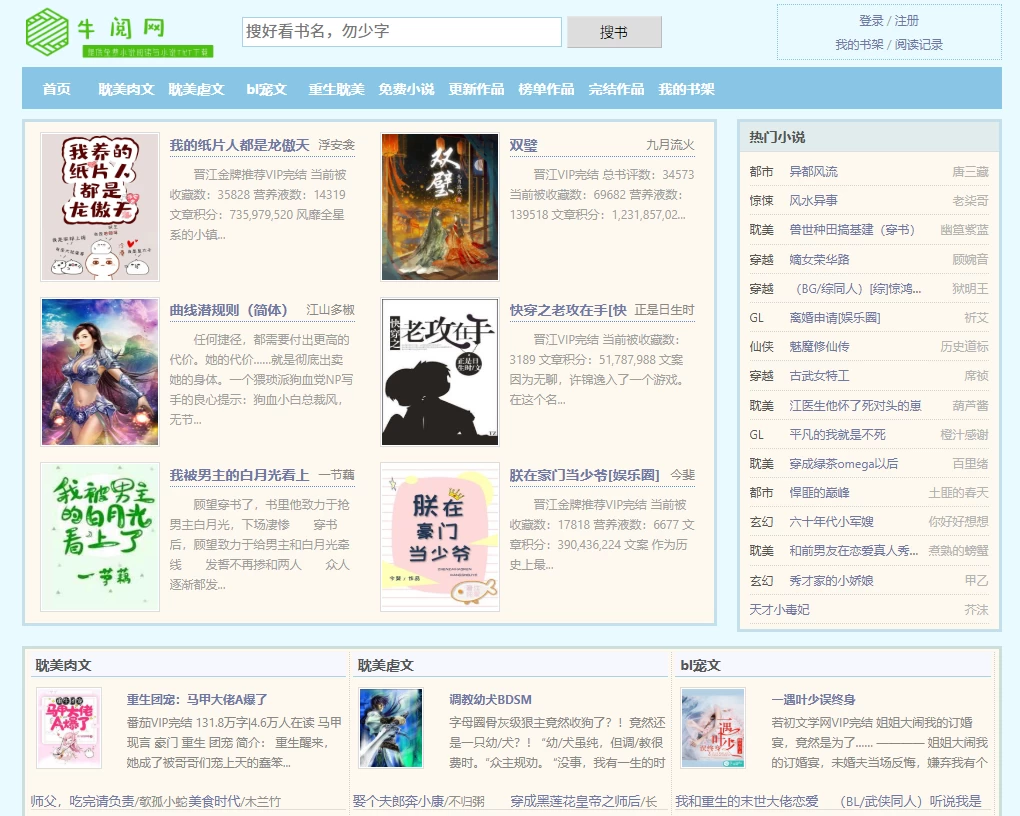The height and width of the screenshot is (816, 1020).
Task: Open the 免费小说 navigation item
Action: 406,89
